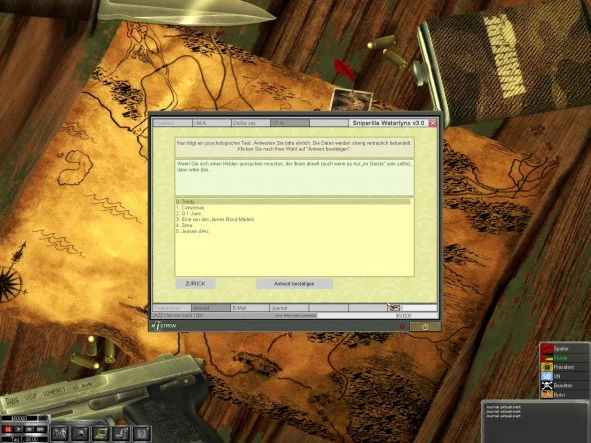
Task: Click the mail envelope icon in laptop taskbar
Action: tap(393, 308)
